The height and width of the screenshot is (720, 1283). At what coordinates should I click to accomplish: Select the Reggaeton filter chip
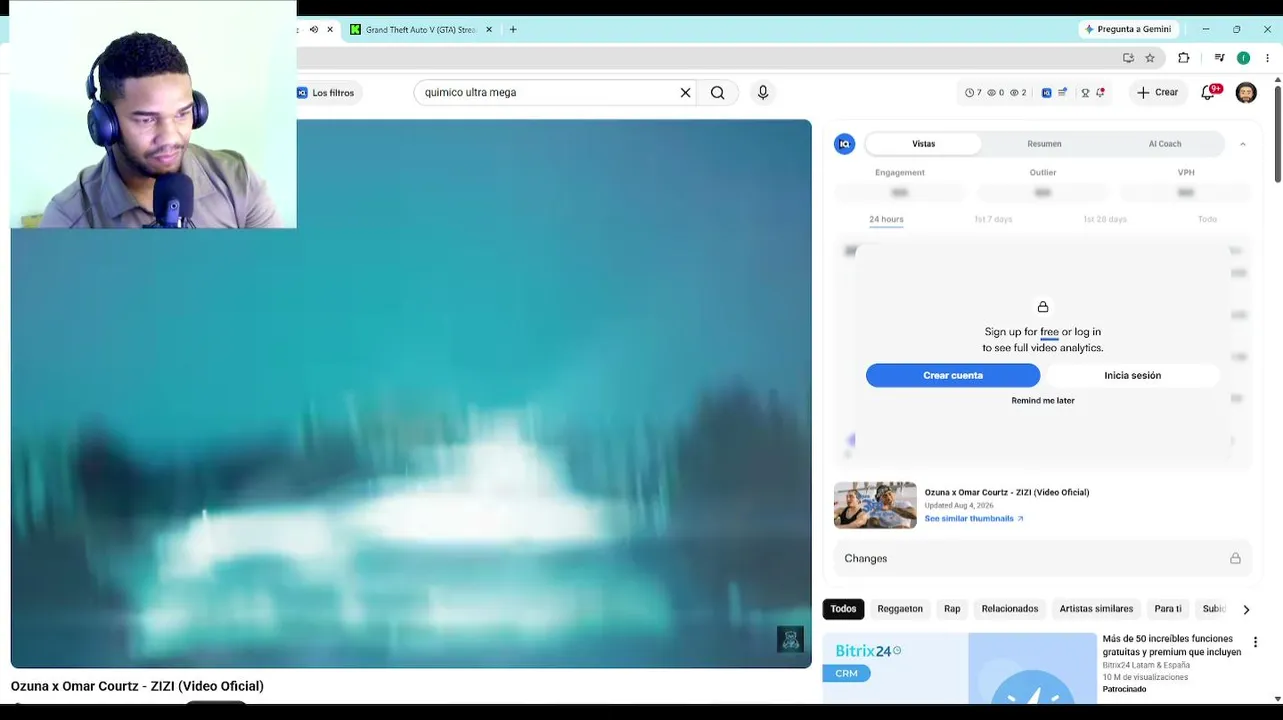900,609
